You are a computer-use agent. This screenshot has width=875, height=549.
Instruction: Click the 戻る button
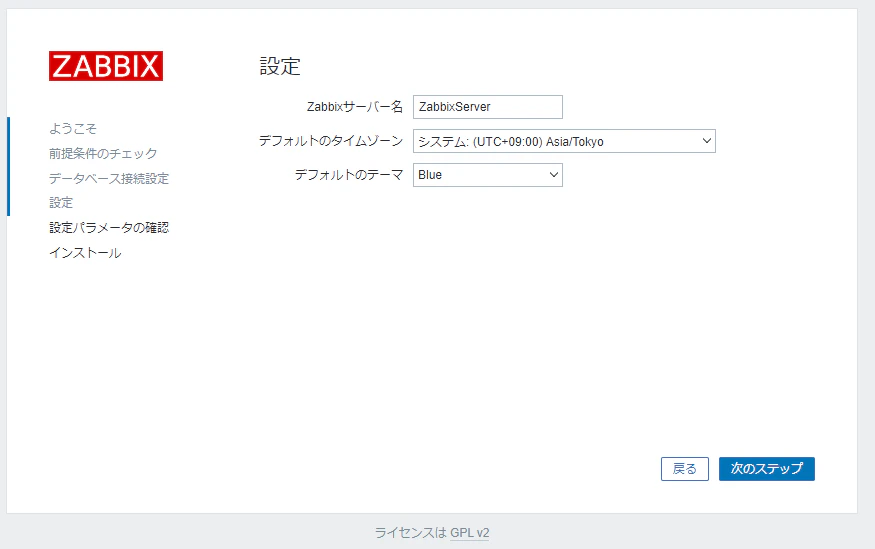pyautogui.click(x=685, y=469)
